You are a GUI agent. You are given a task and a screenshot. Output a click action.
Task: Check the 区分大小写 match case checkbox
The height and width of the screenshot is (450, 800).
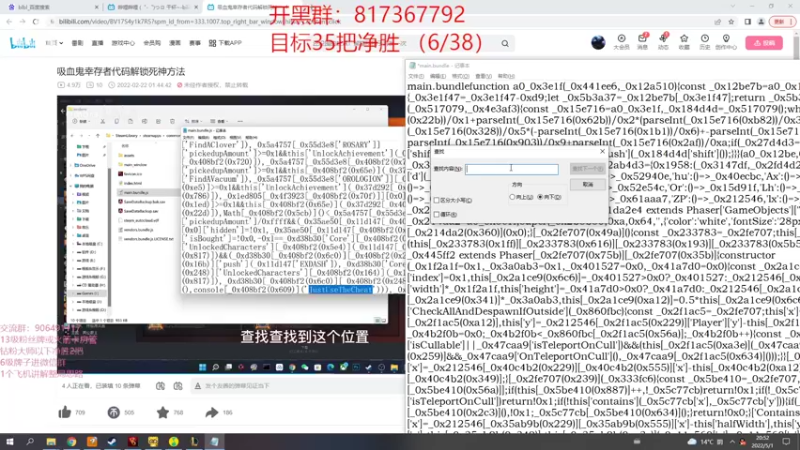pos(437,201)
